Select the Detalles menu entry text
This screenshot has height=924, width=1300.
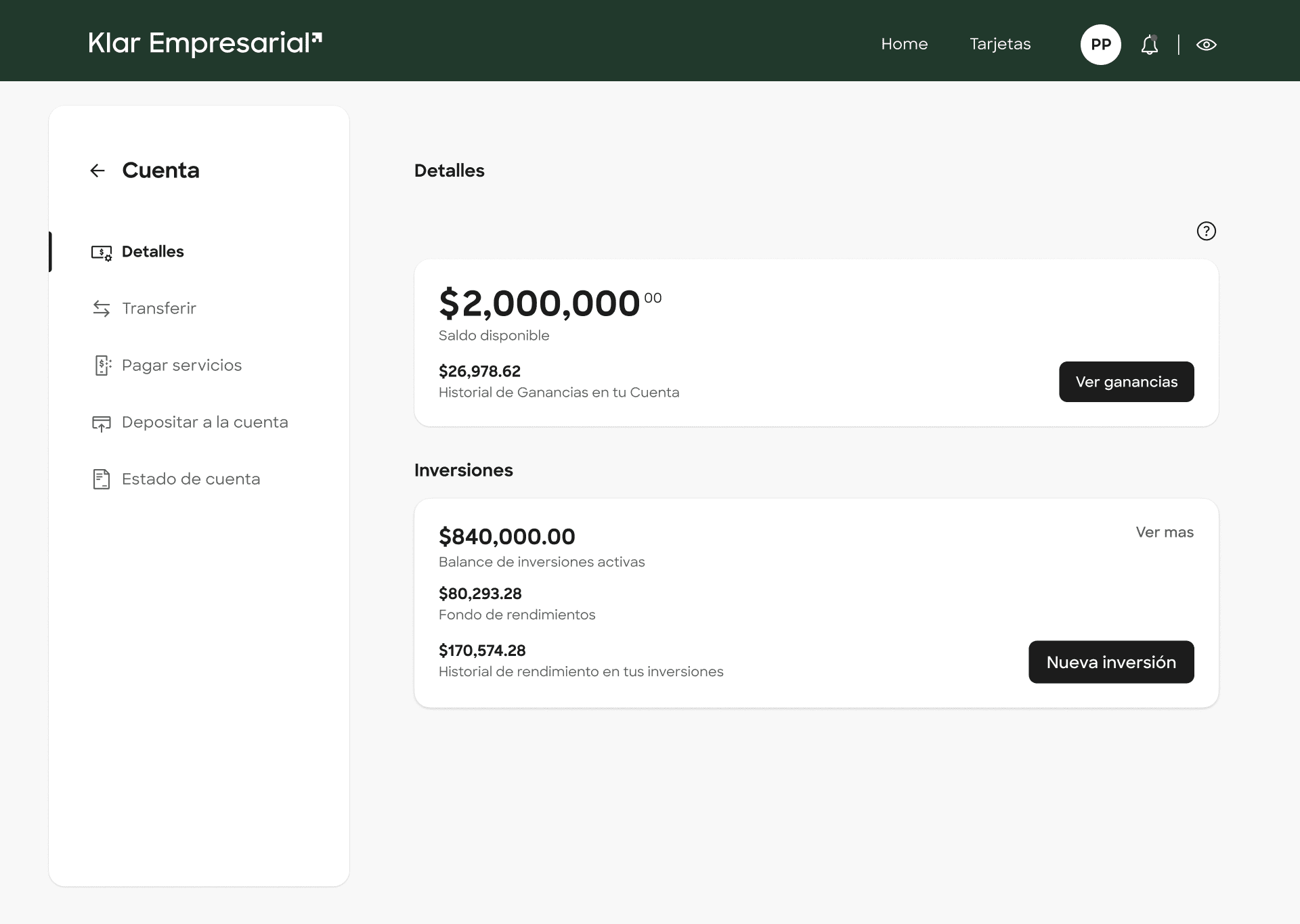pos(153,251)
